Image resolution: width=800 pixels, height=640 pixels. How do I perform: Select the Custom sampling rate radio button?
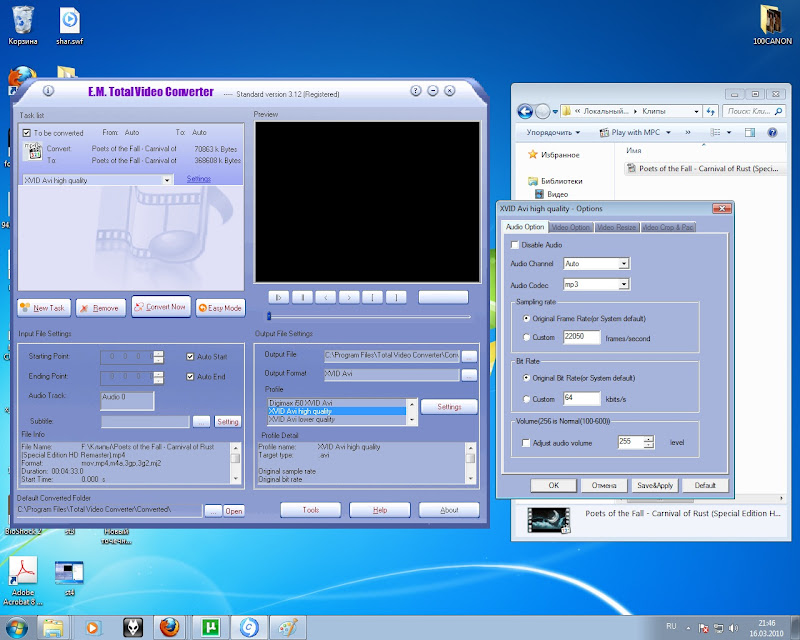tap(526, 338)
